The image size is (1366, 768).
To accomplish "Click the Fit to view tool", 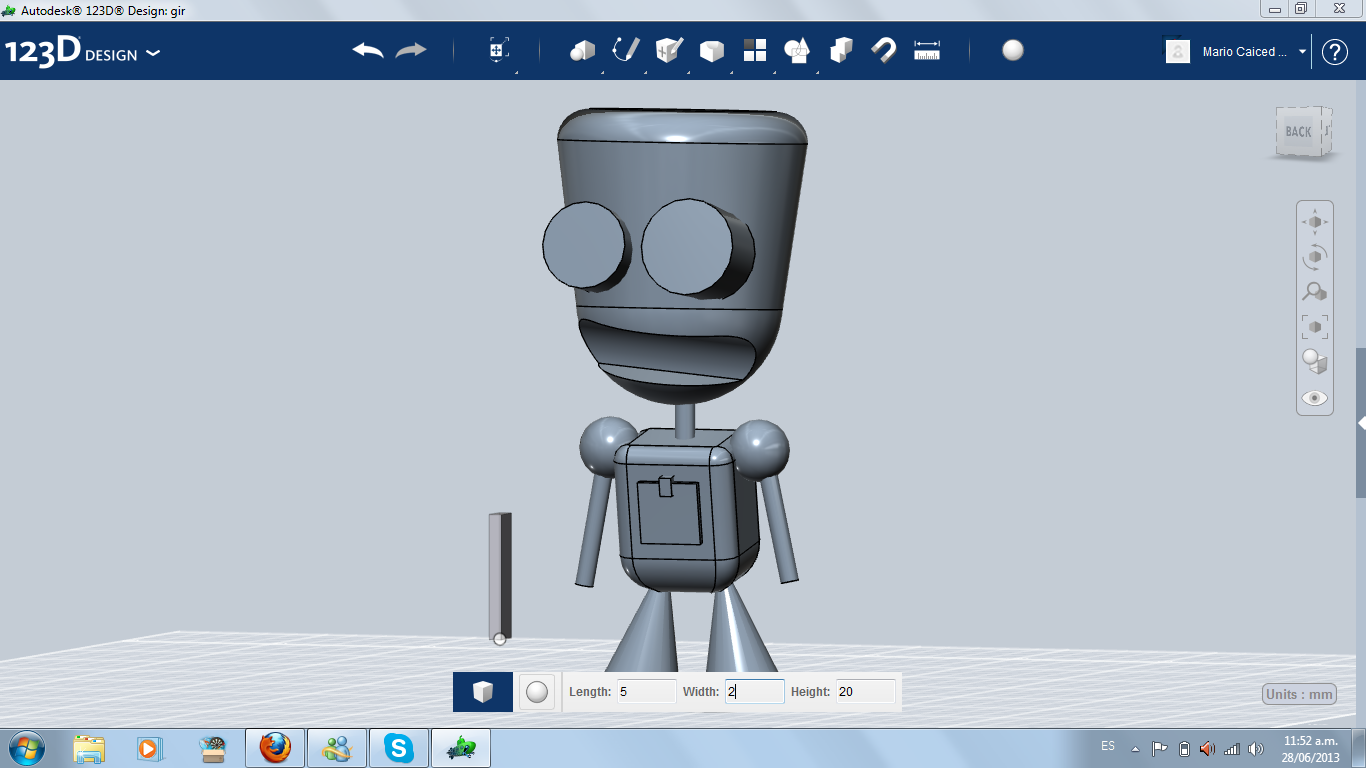I will tap(1315, 326).
